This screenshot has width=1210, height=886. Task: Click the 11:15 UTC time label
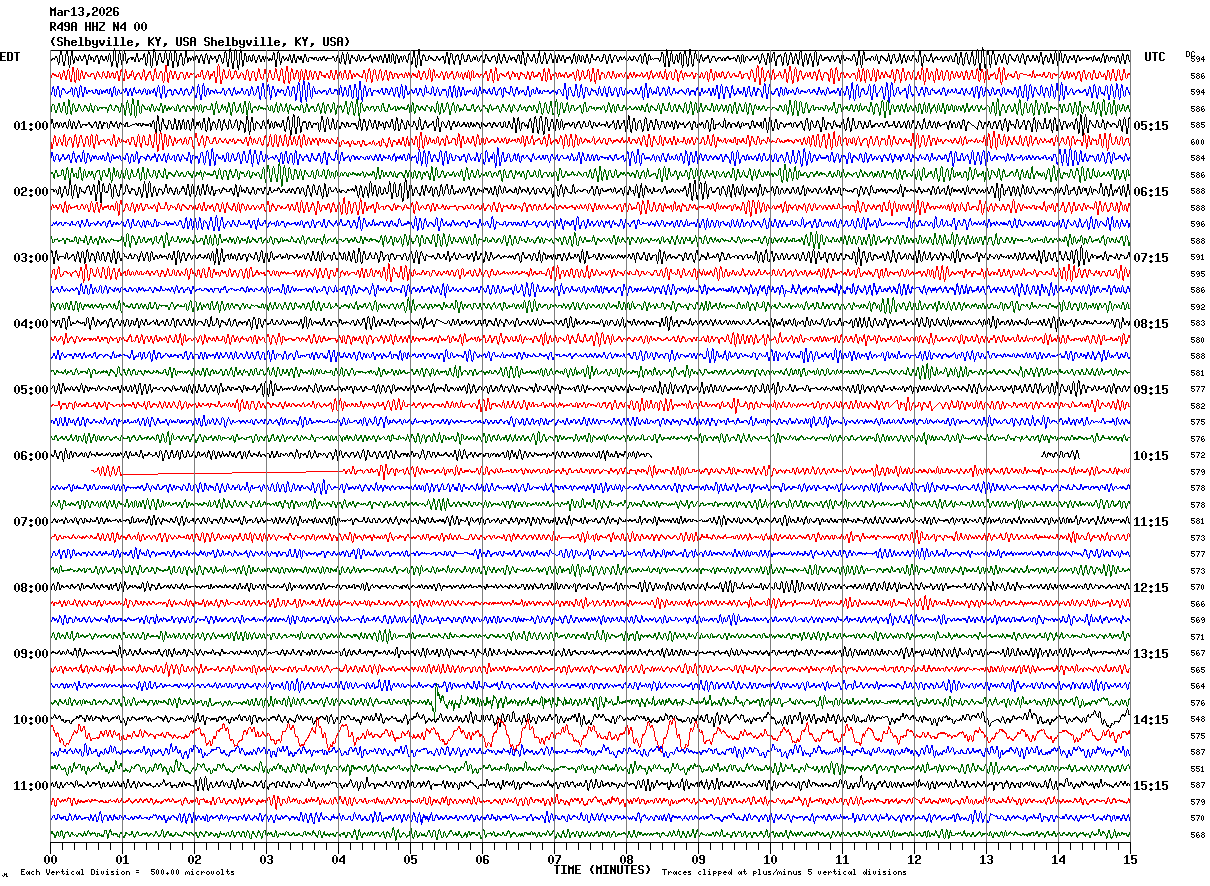tap(1151, 522)
